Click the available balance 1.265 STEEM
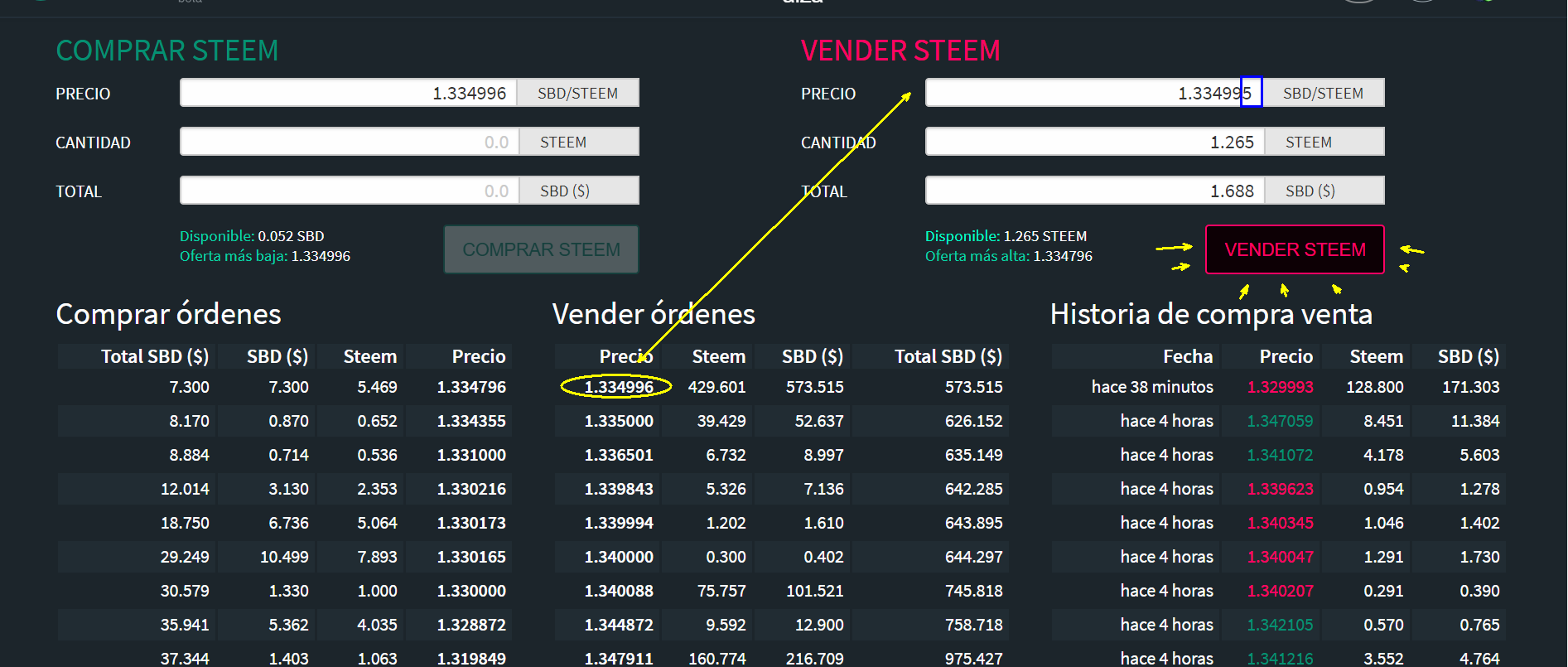1568x667 pixels. point(1045,236)
